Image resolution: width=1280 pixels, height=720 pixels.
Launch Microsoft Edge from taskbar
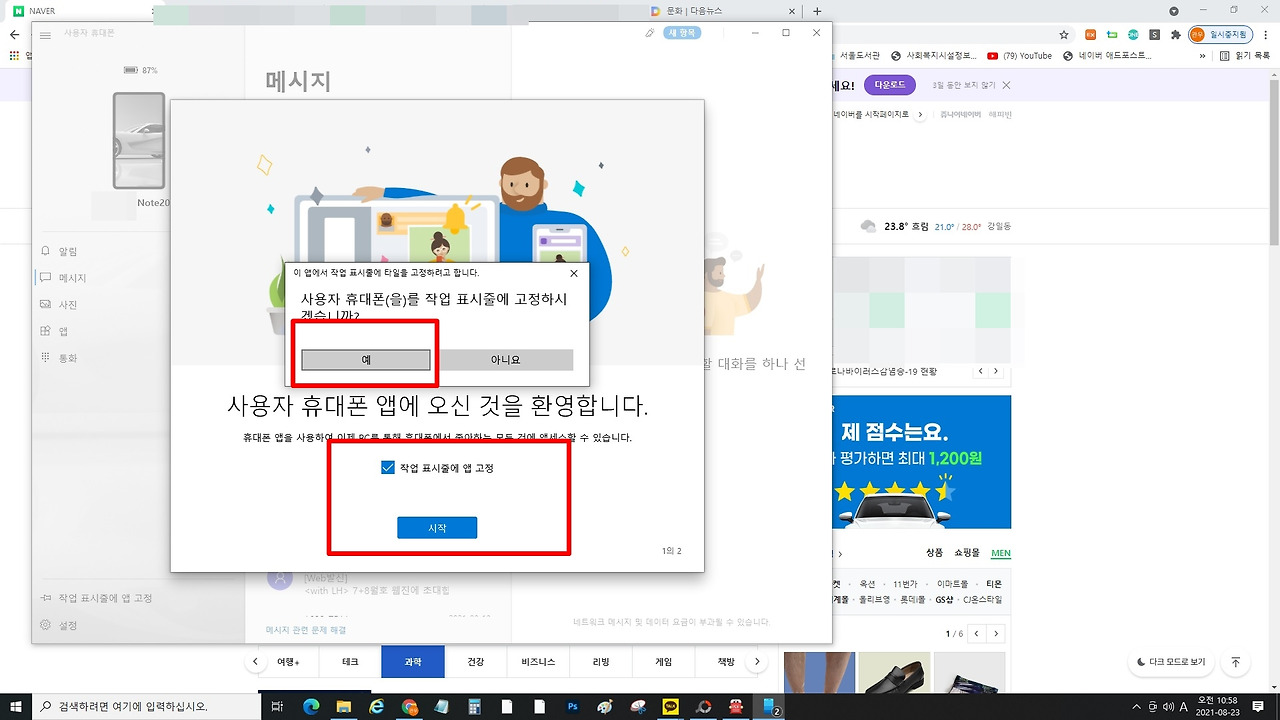311,706
